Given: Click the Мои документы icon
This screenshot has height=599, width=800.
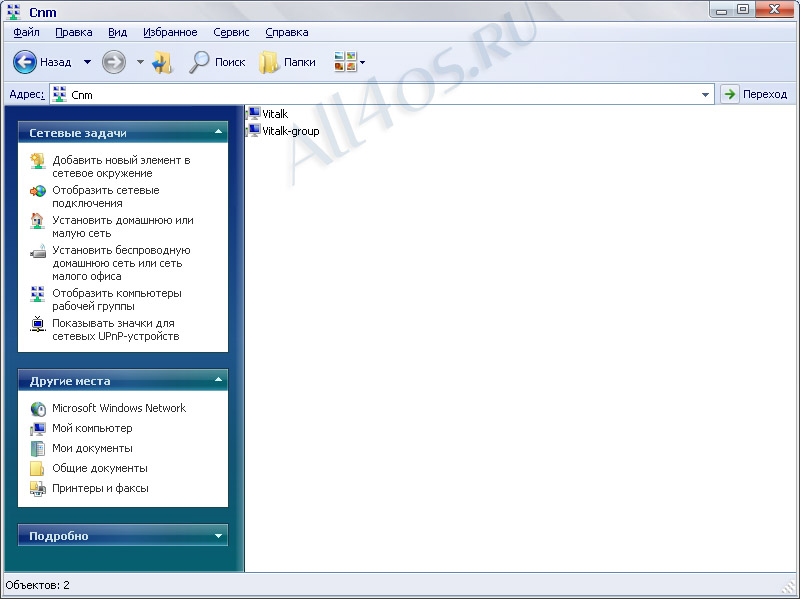Looking at the screenshot, I should pyautogui.click(x=38, y=448).
